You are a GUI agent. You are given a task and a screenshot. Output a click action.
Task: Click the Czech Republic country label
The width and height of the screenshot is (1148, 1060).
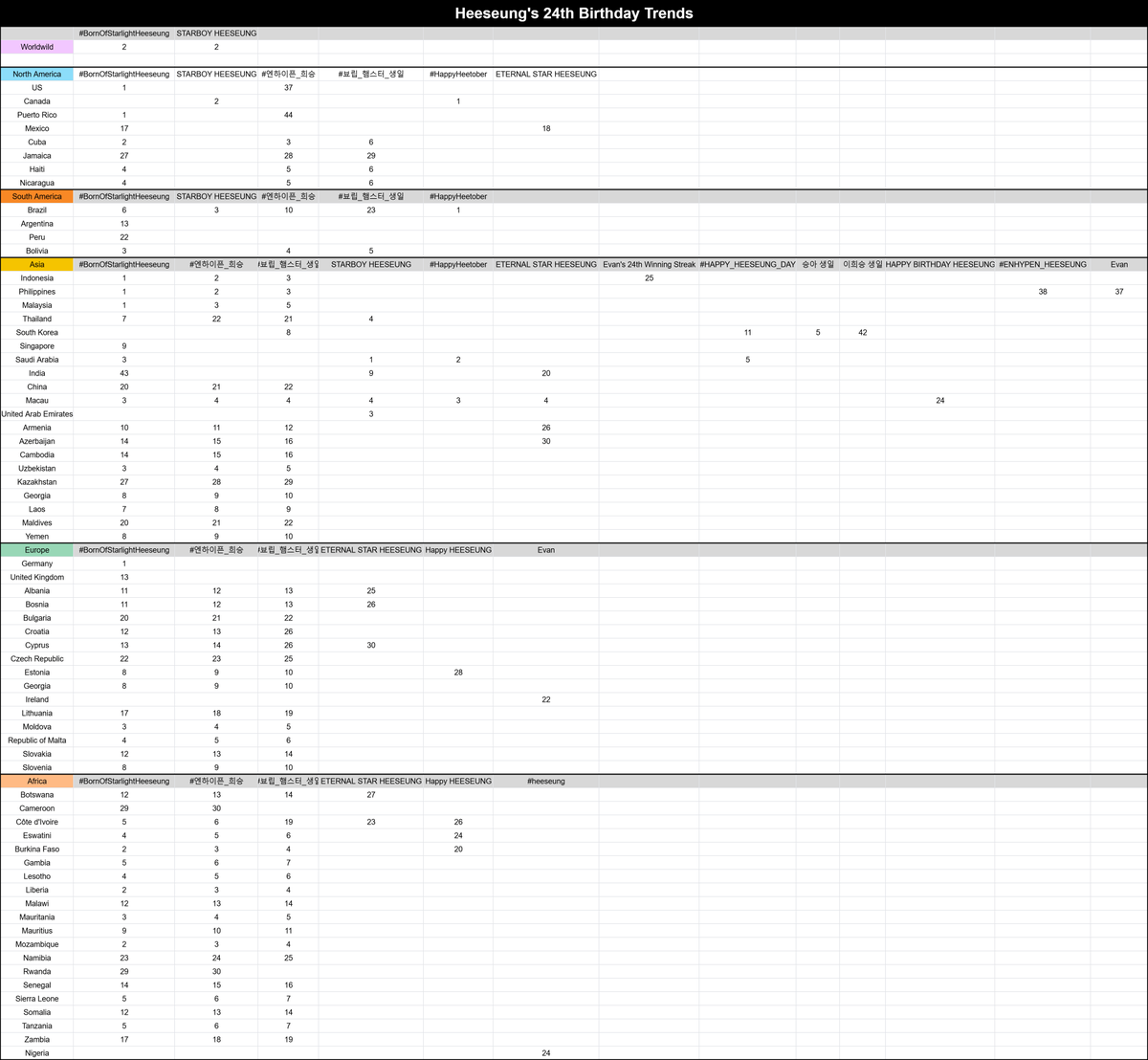(x=37, y=658)
